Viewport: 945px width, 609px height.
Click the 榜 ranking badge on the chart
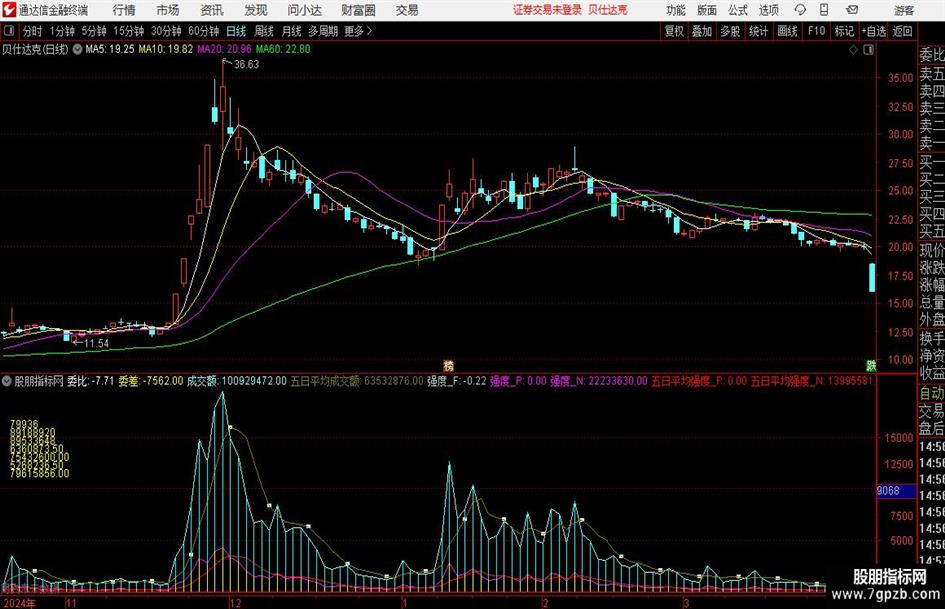[448, 365]
